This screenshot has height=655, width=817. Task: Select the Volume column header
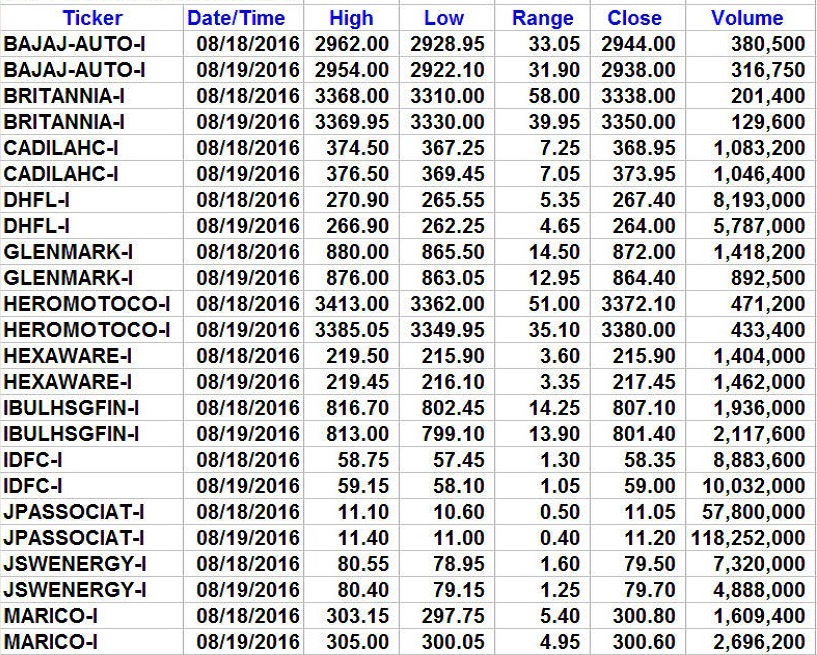[747, 18]
